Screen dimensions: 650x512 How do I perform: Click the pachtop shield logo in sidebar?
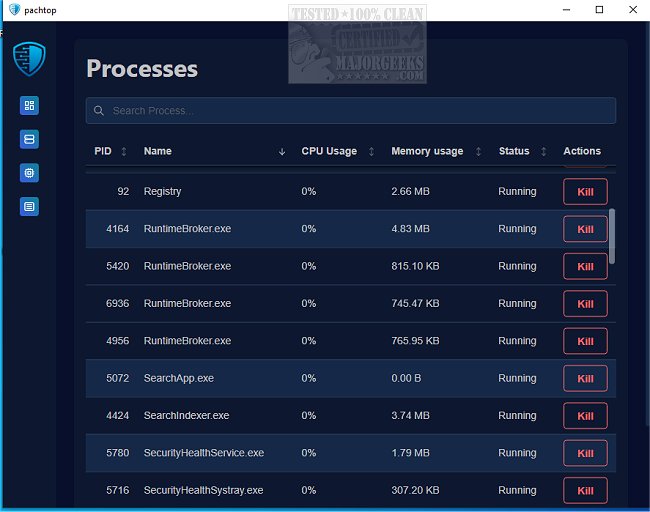click(29, 59)
